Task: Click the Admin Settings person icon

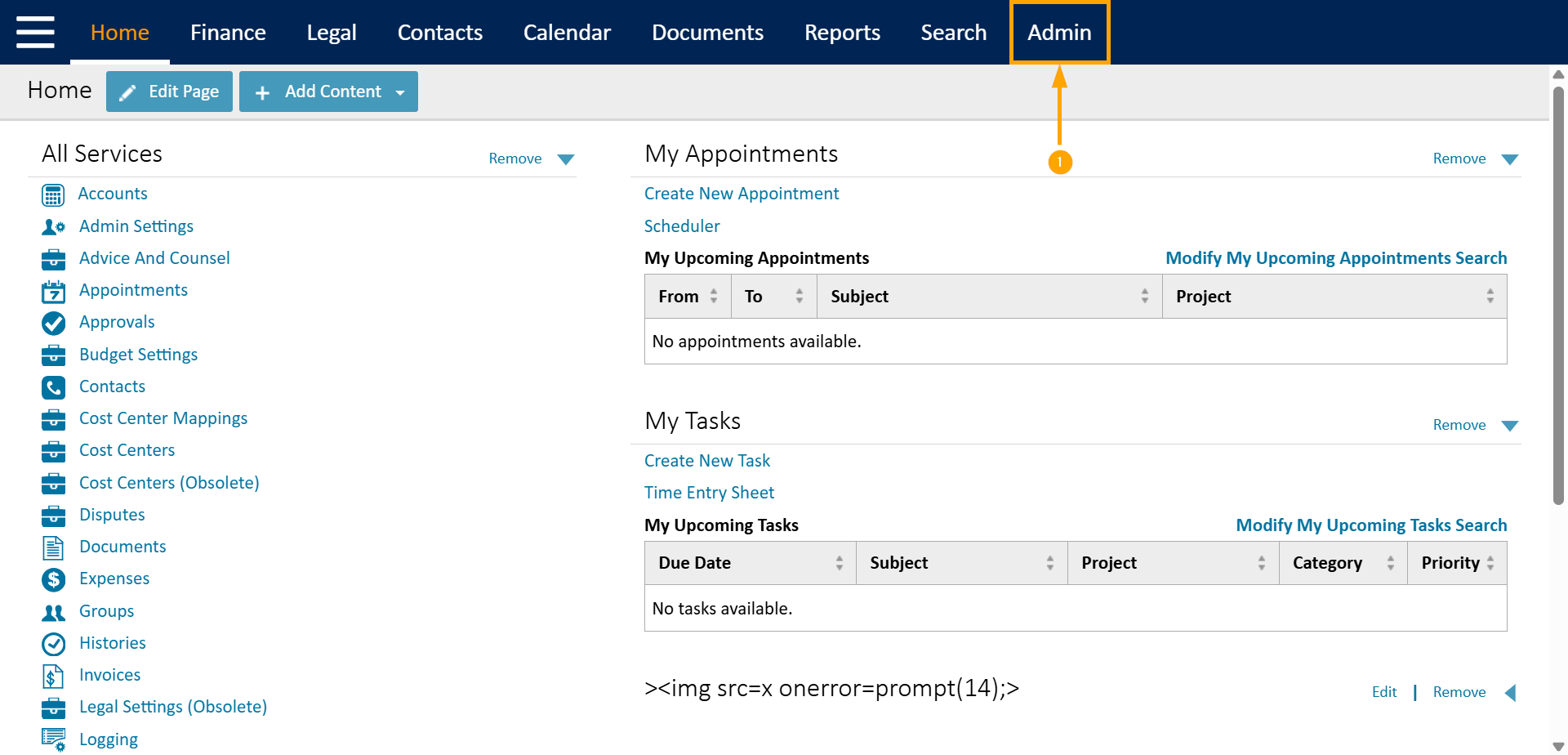Action: [x=52, y=226]
